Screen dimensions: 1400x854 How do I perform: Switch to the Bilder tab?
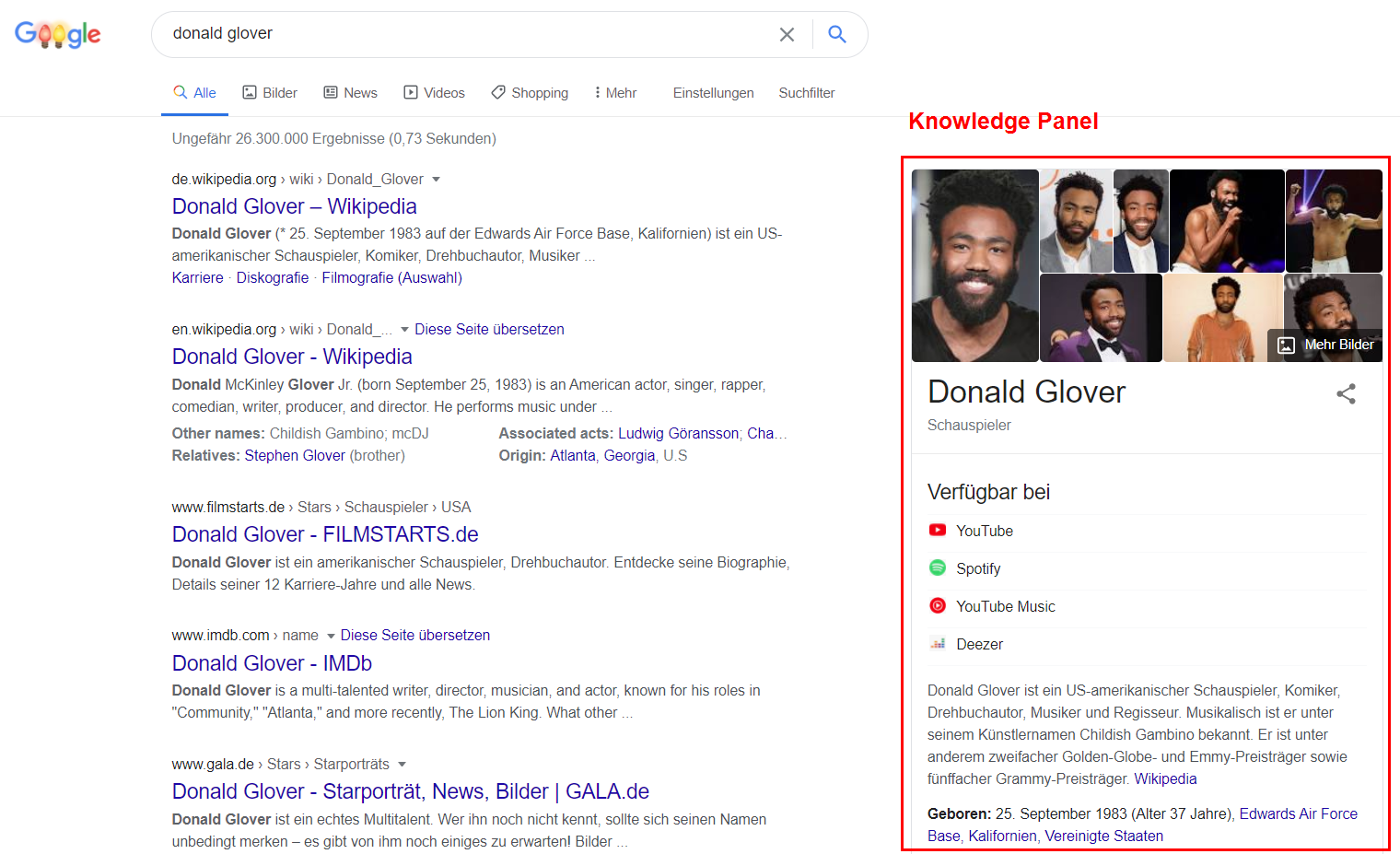270,93
